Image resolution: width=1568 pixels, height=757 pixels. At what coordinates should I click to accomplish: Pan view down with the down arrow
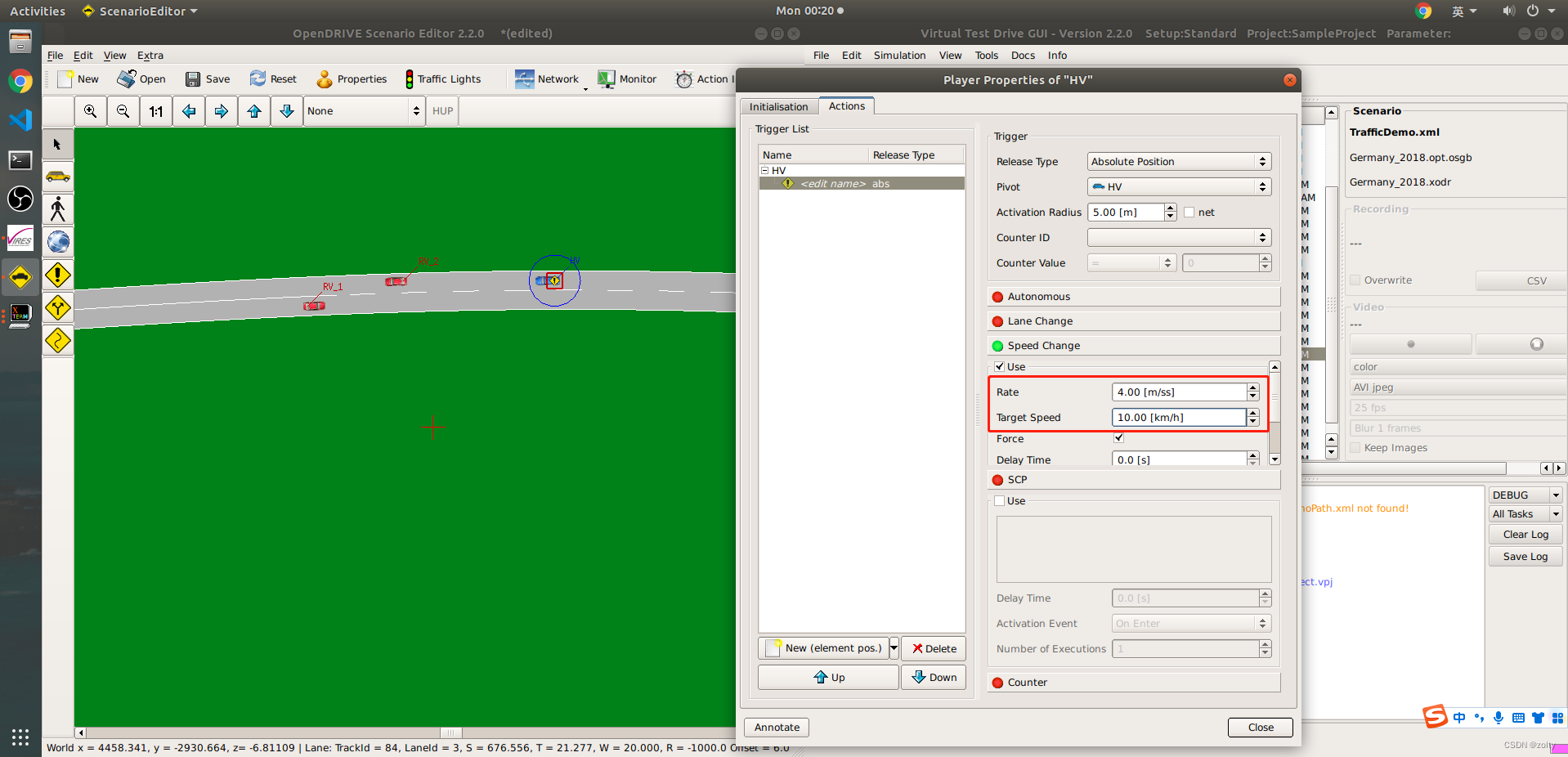(x=287, y=111)
